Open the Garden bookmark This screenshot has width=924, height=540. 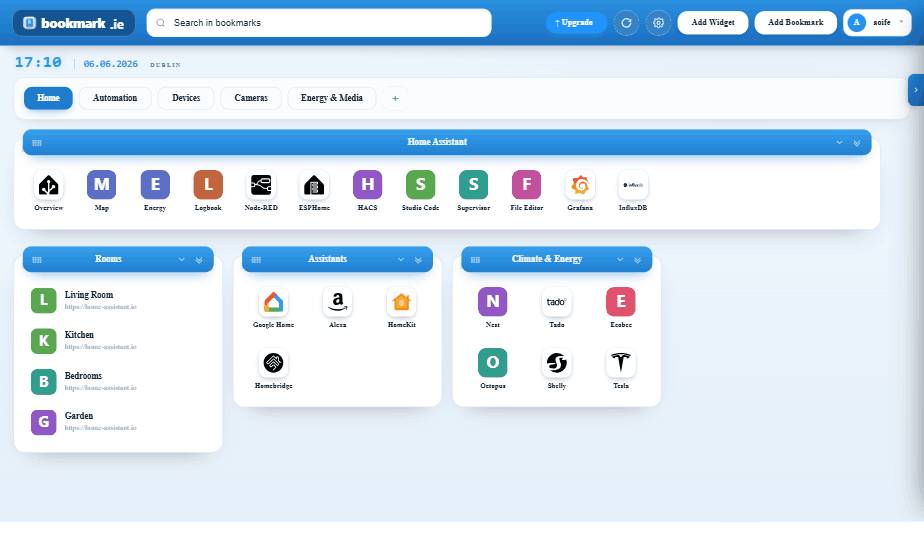pyautogui.click(x=118, y=422)
